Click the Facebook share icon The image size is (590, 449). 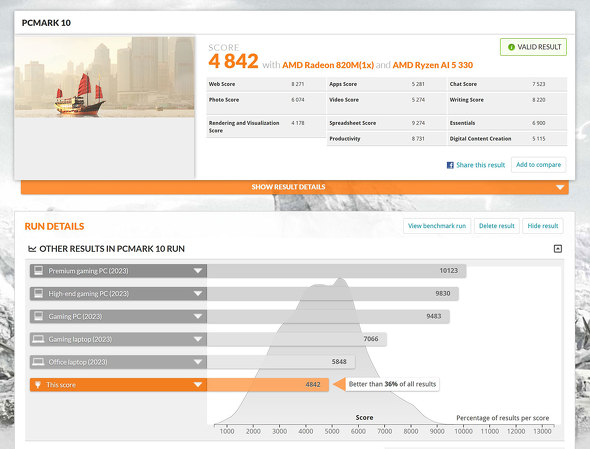click(450, 165)
